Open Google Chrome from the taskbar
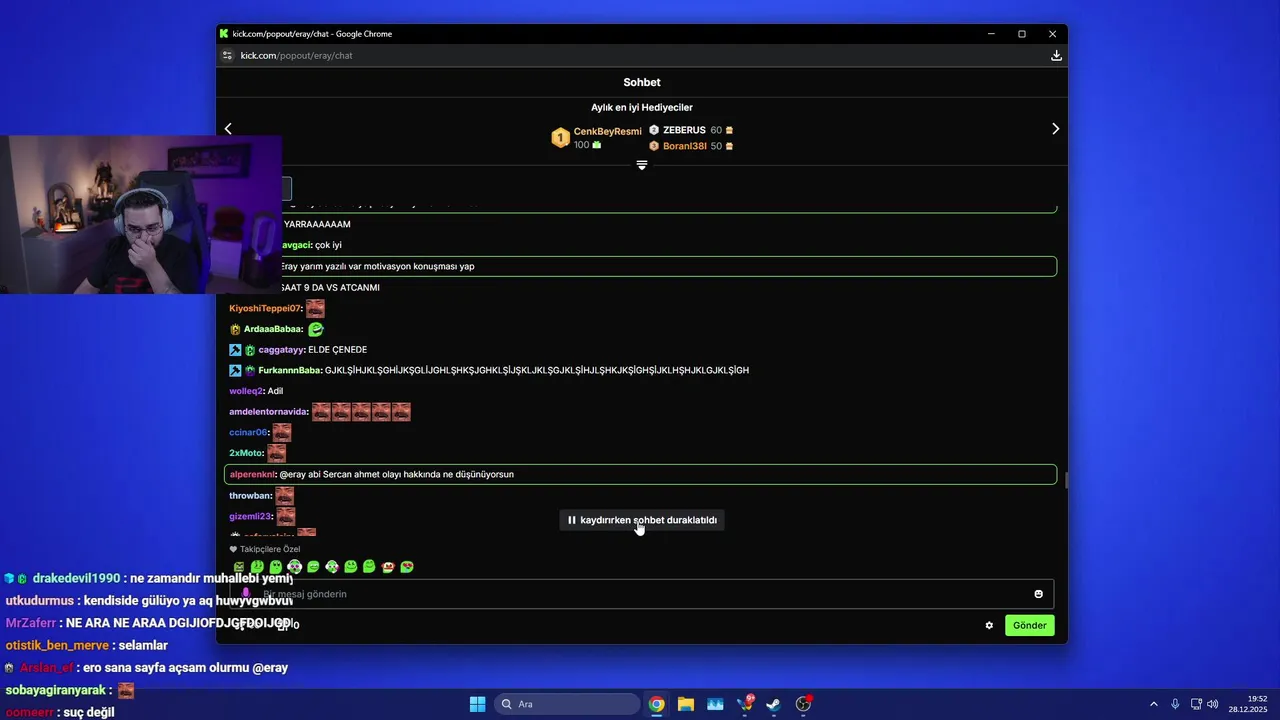1280x720 pixels. [x=656, y=704]
